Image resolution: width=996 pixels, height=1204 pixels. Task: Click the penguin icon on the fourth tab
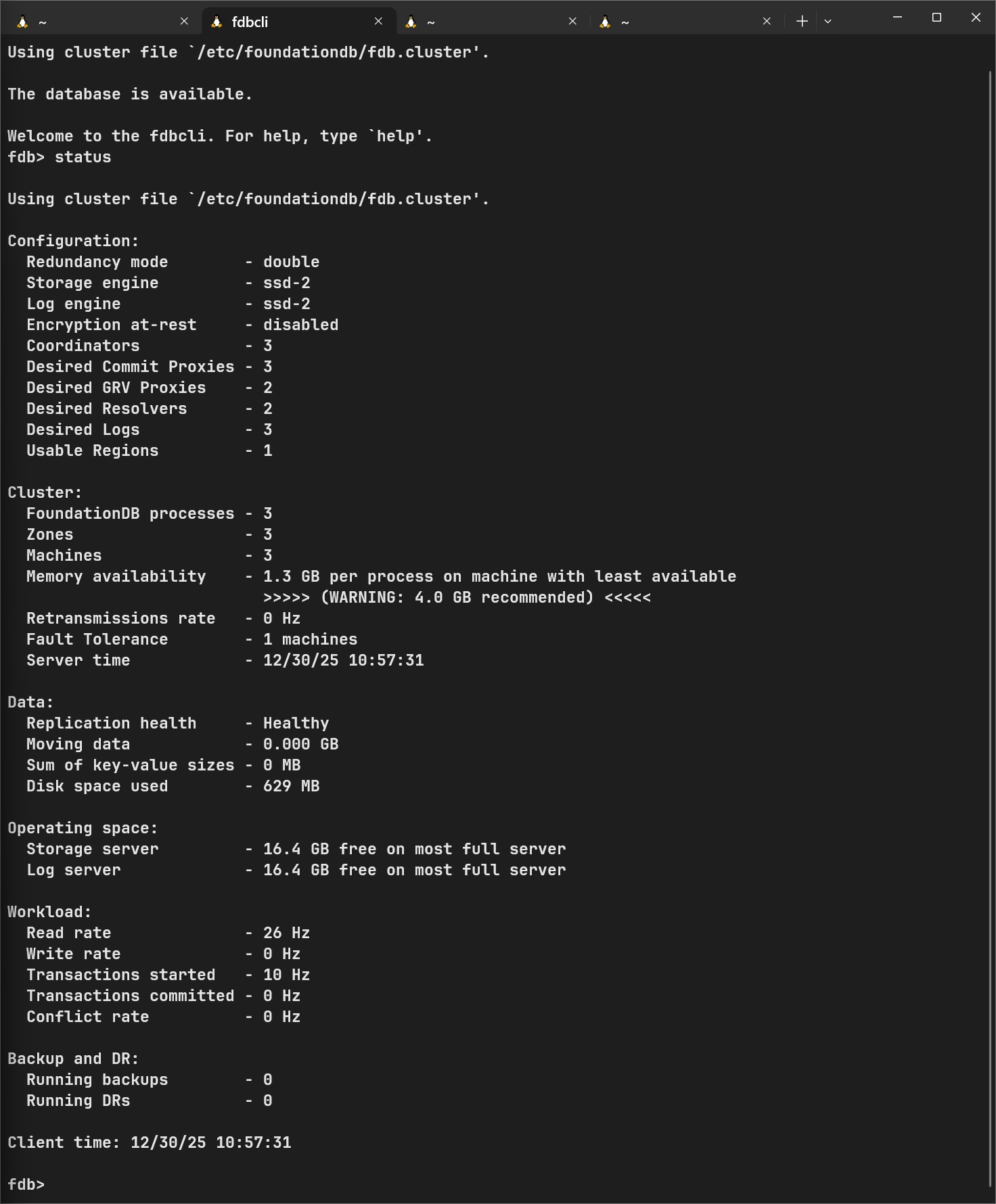[605, 22]
